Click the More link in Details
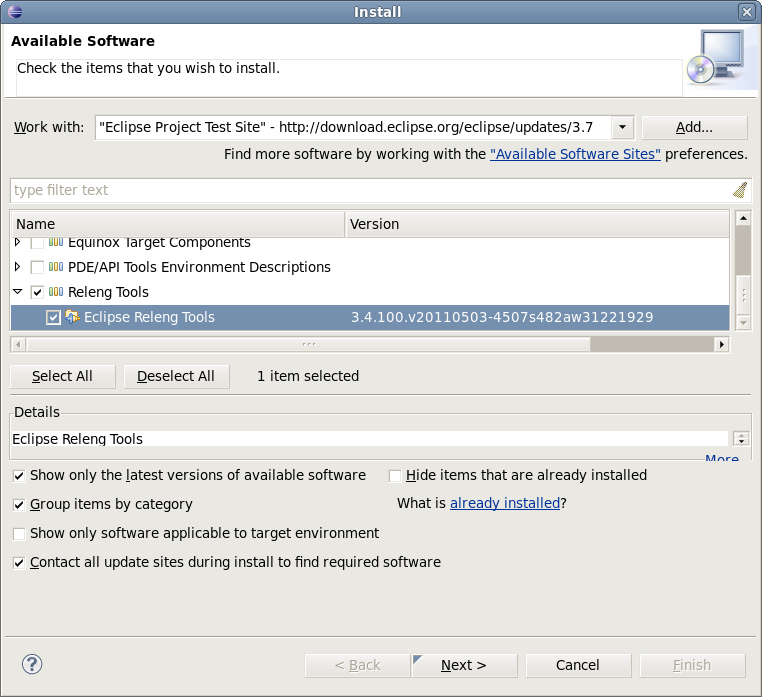Image resolution: width=762 pixels, height=697 pixels. click(x=722, y=458)
